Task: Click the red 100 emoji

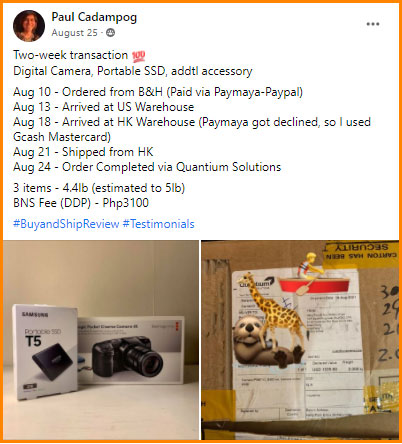Action: pos(138,56)
